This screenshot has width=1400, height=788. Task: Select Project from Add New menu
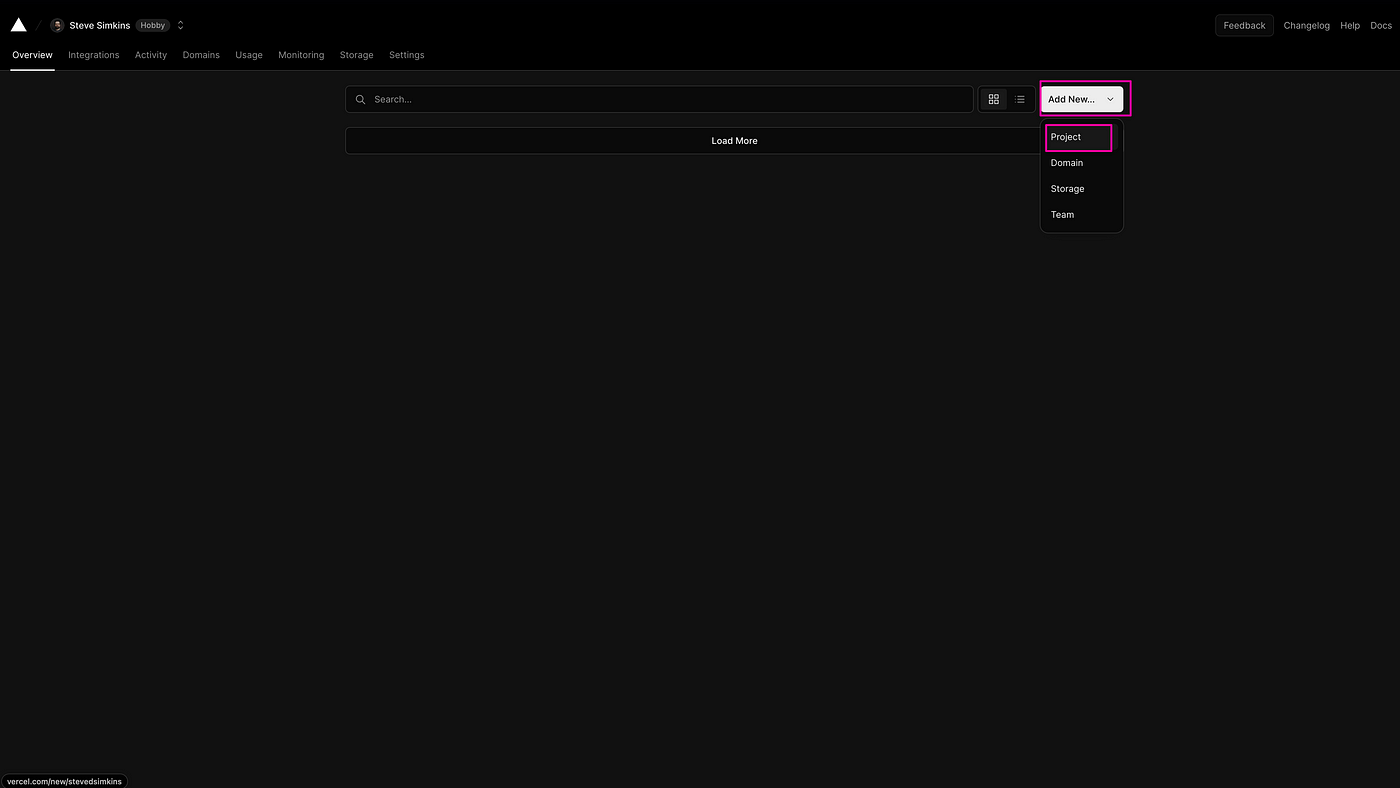click(x=1081, y=137)
